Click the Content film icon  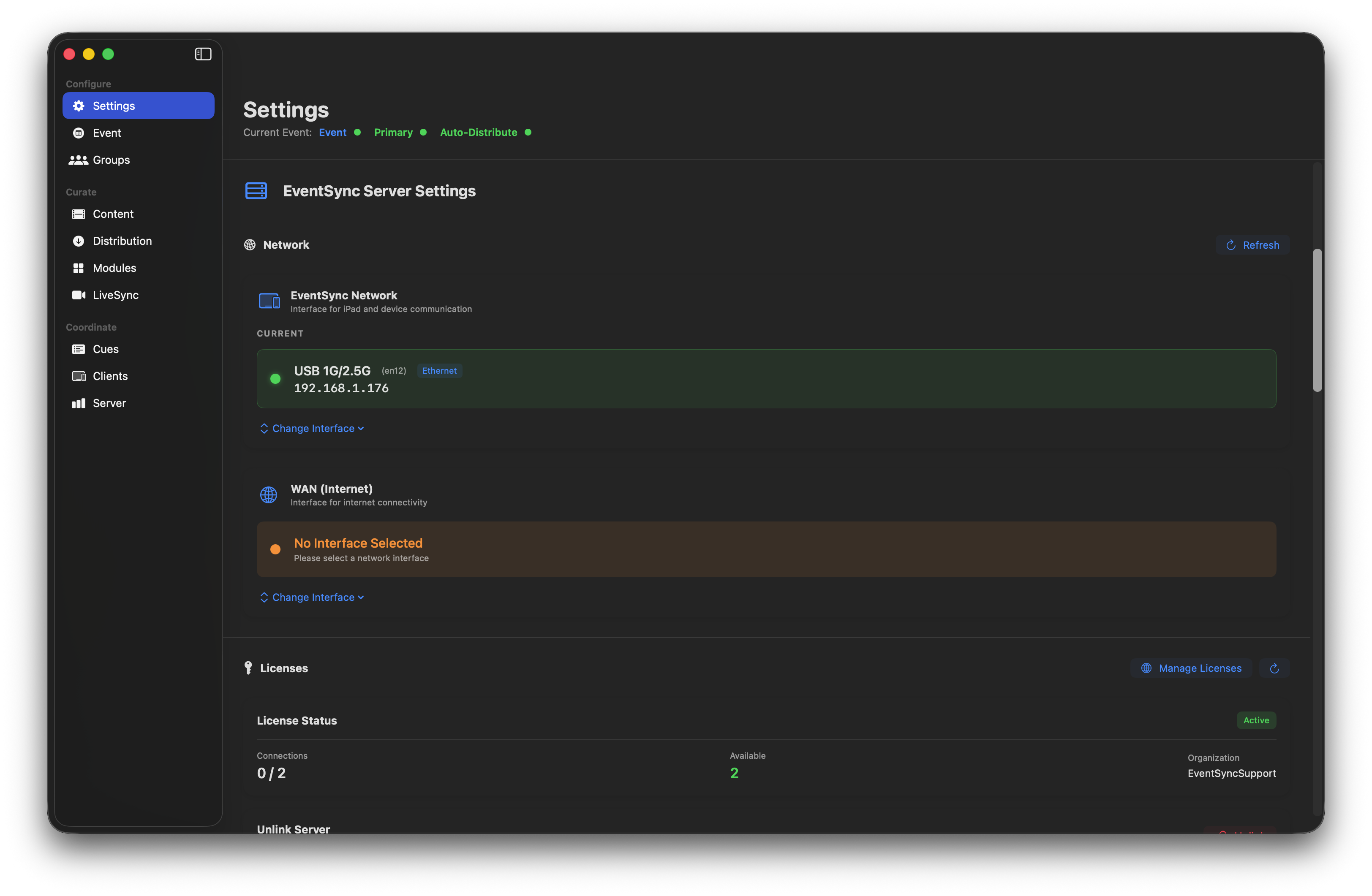[x=79, y=214]
